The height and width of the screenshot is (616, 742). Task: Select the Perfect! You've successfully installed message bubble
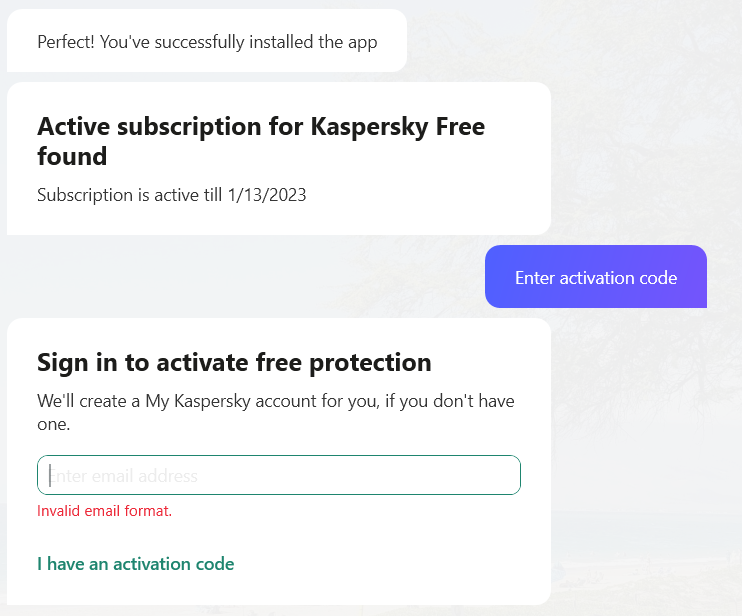click(x=207, y=41)
